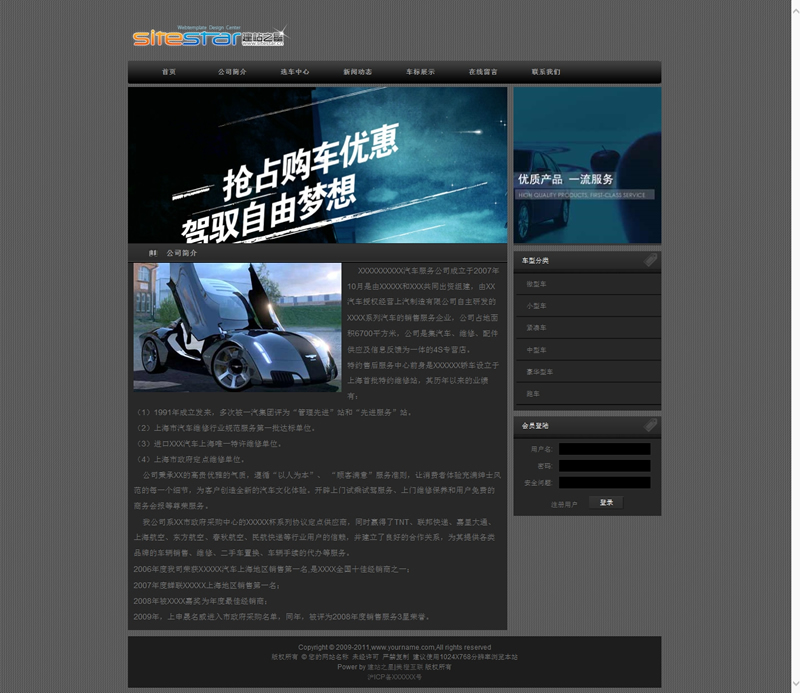Focus the 用户名 input field
800x693 pixels.
pyautogui.click(x=604, y=449)
